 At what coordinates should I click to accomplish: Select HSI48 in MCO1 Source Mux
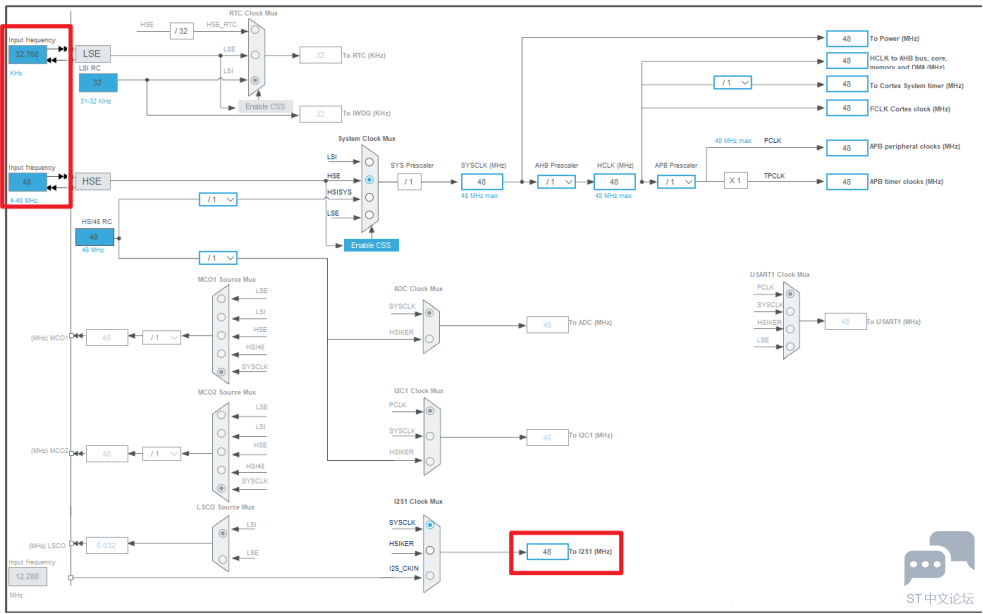click(x=221, y=354)
